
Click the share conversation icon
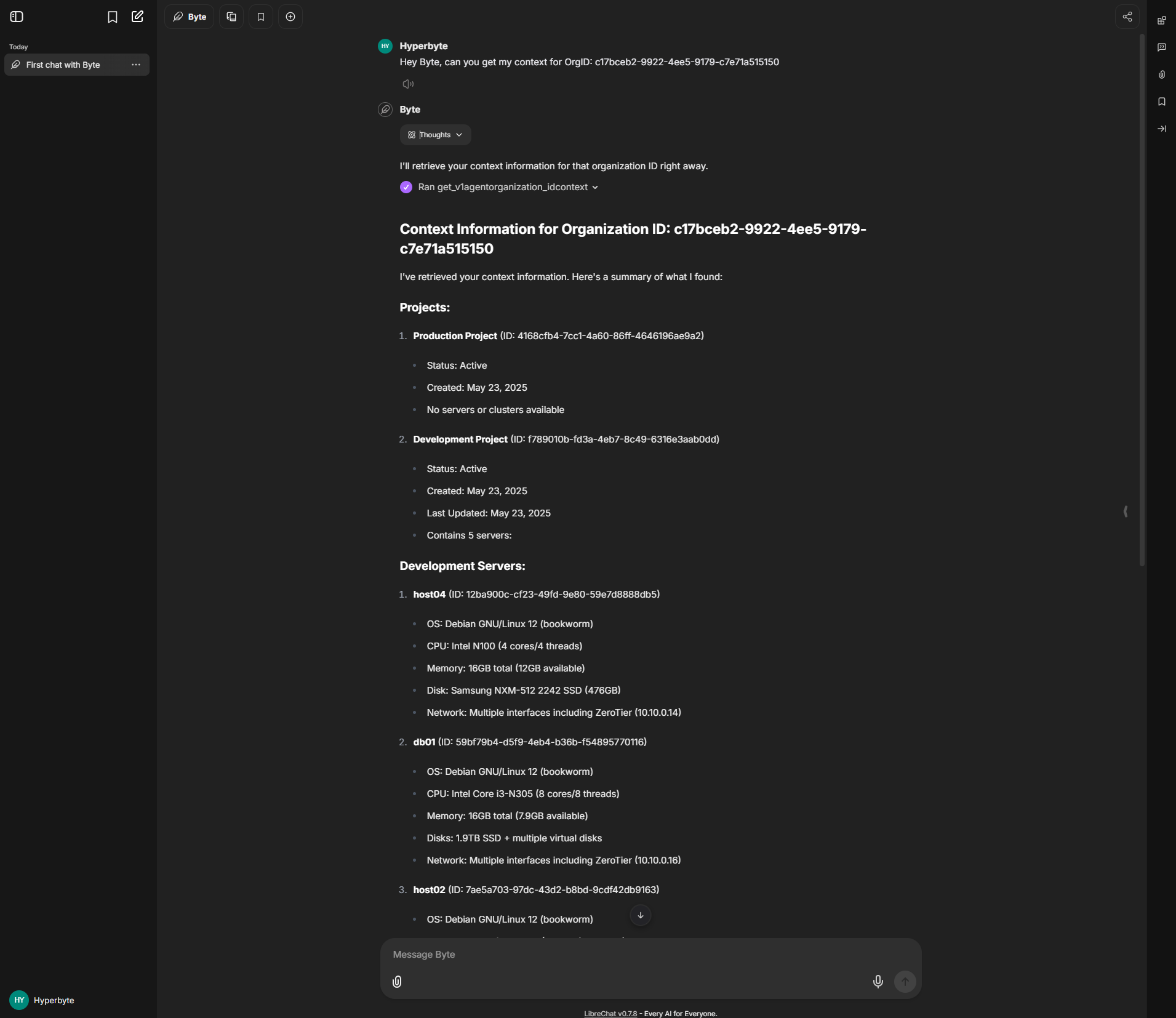pos(1127,17)
